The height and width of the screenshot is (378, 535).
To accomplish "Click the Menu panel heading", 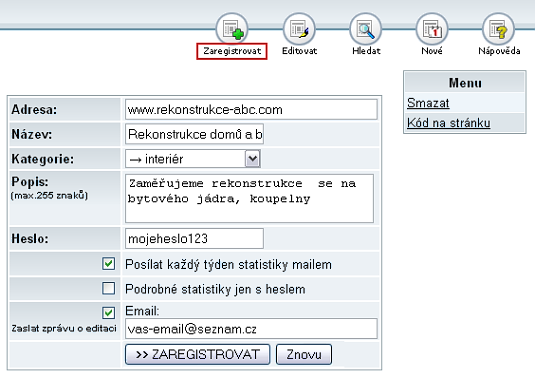I will point(465,83).
